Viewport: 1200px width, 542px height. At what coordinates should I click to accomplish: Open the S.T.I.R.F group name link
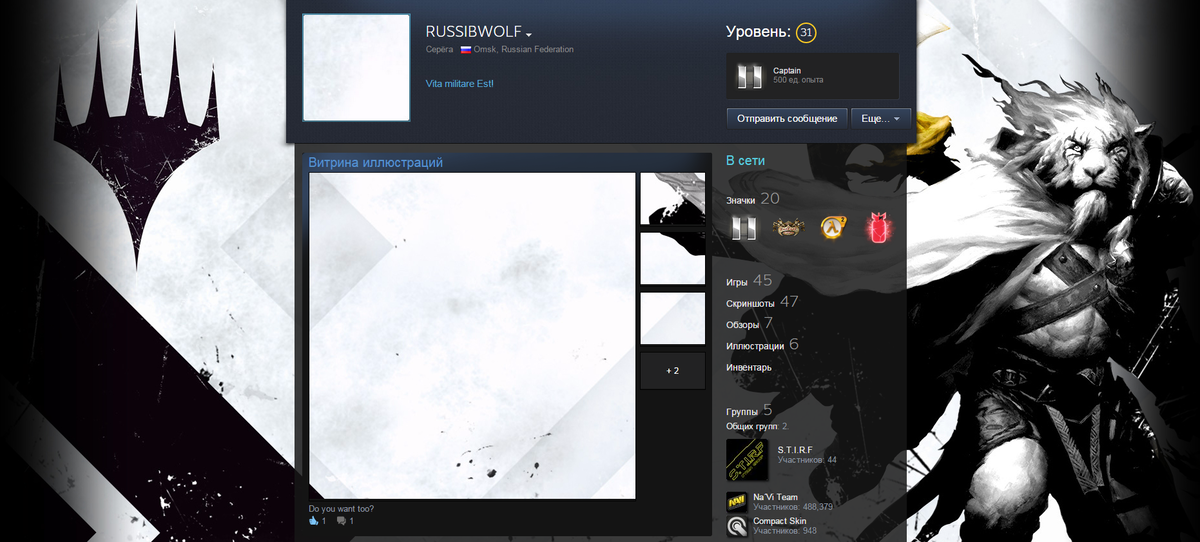tap(795, 450)
